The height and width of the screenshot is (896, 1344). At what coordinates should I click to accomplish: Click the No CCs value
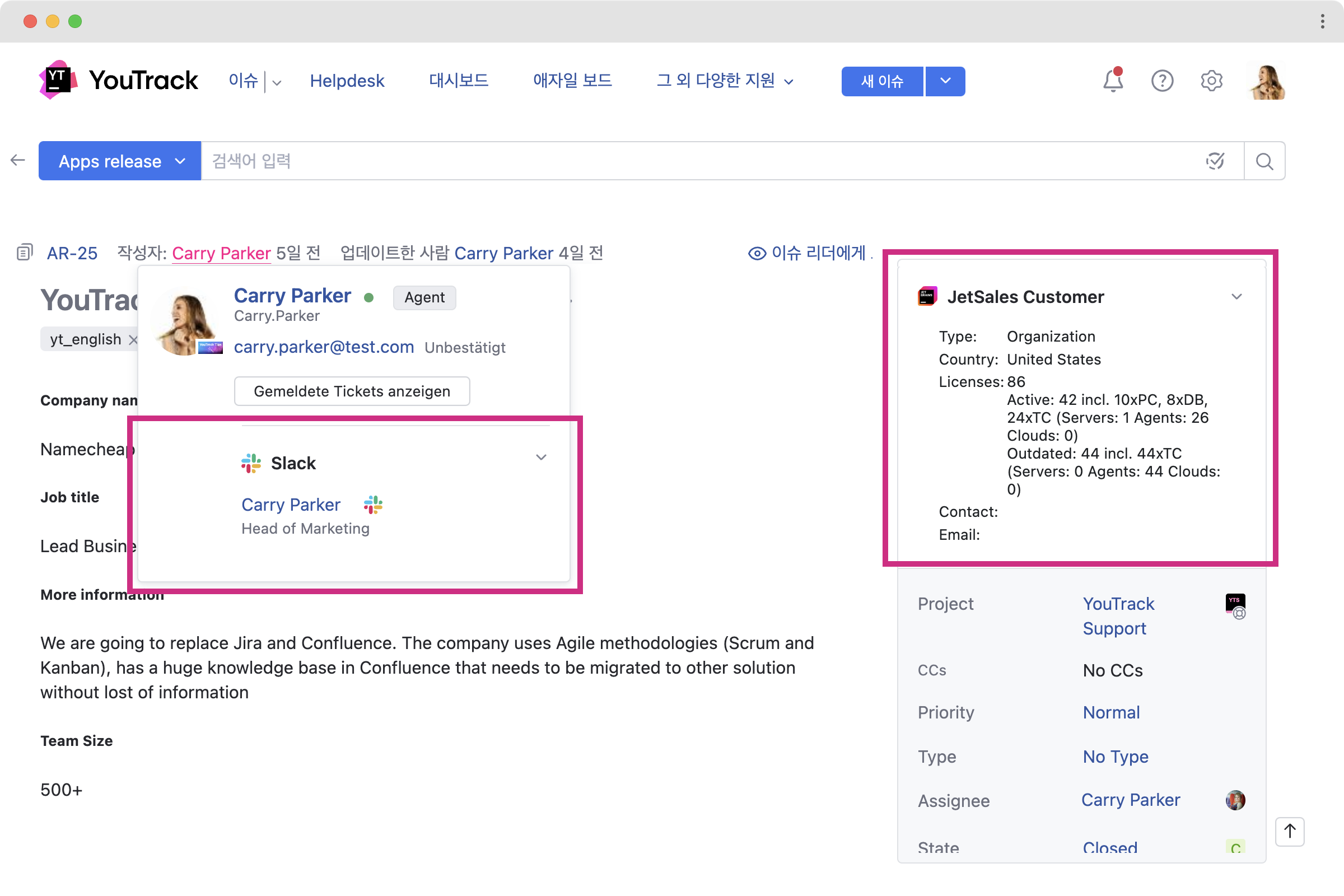[1113, 670]
